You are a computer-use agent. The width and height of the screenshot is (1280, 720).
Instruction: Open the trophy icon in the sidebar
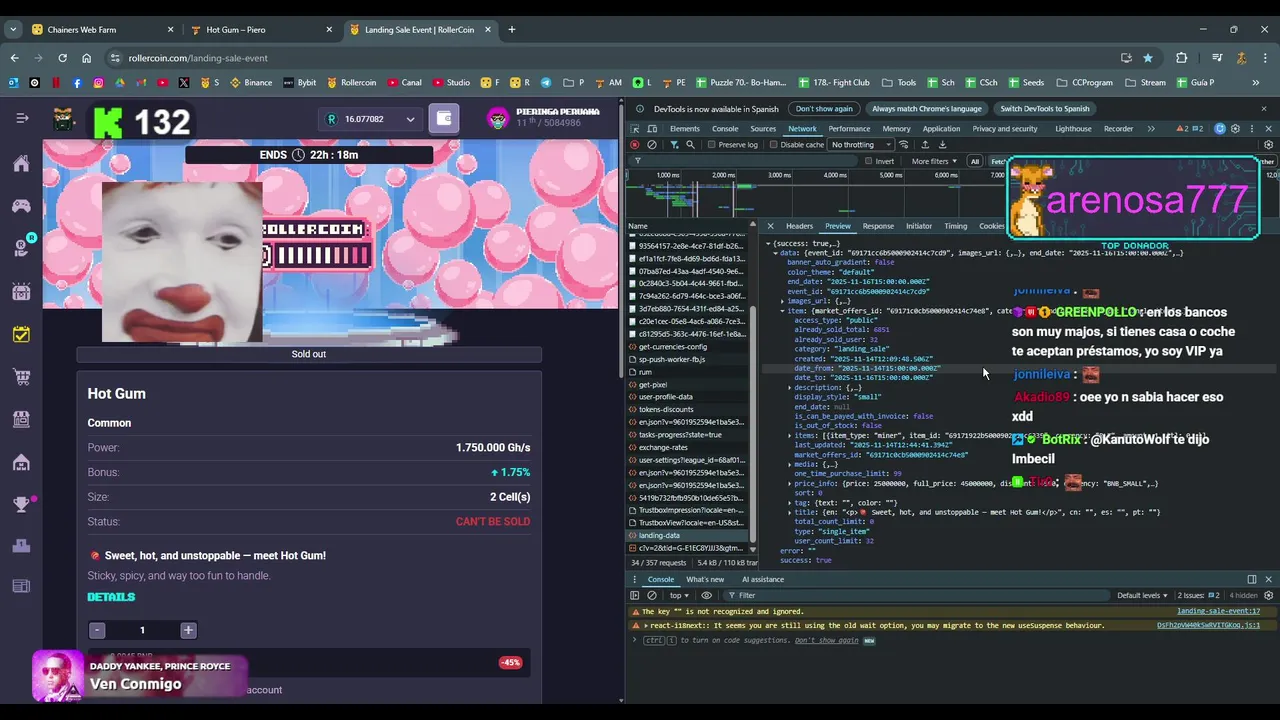(21, 504)
